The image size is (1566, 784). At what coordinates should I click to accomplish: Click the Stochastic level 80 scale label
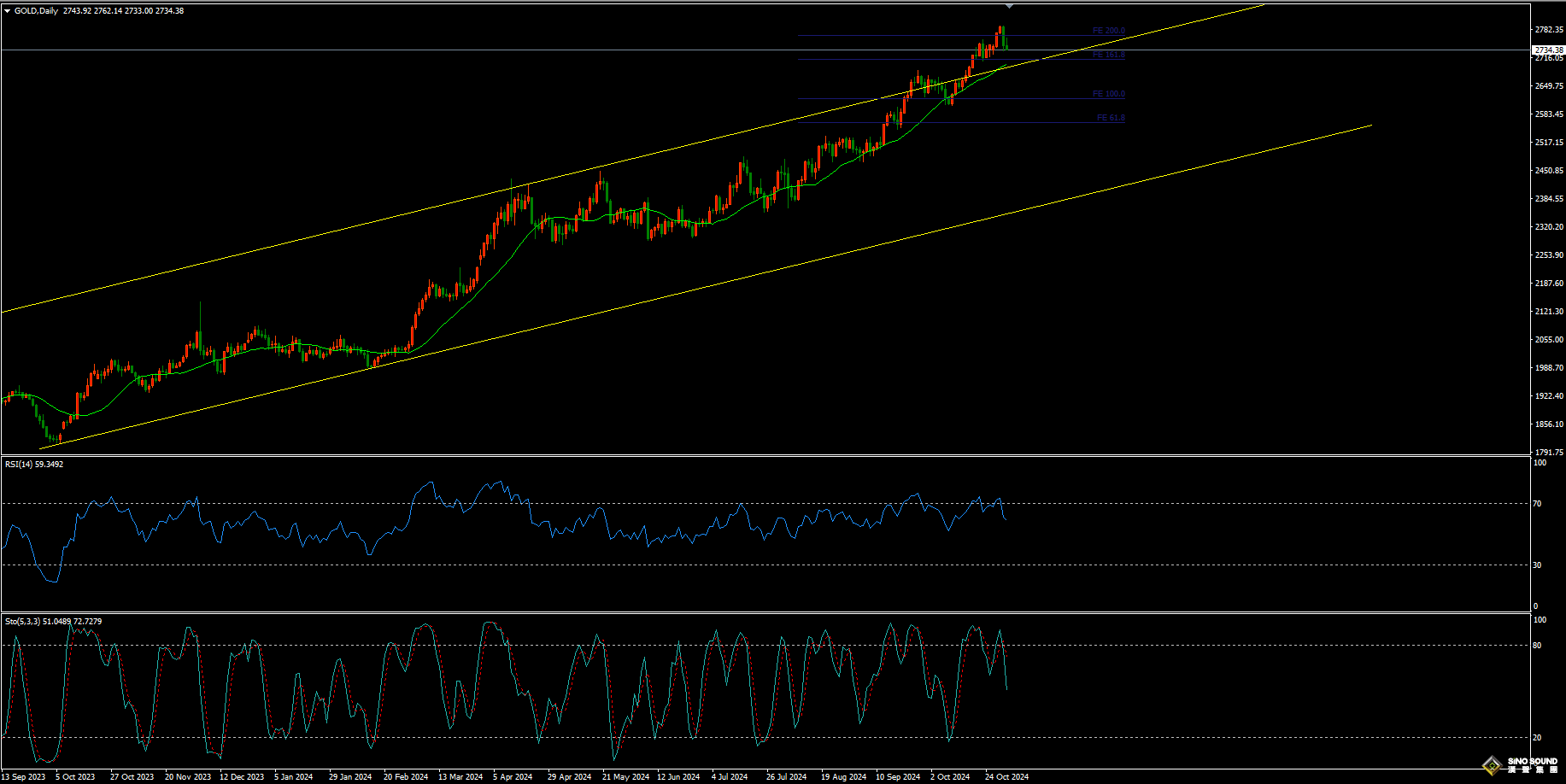click(1537, 646)
